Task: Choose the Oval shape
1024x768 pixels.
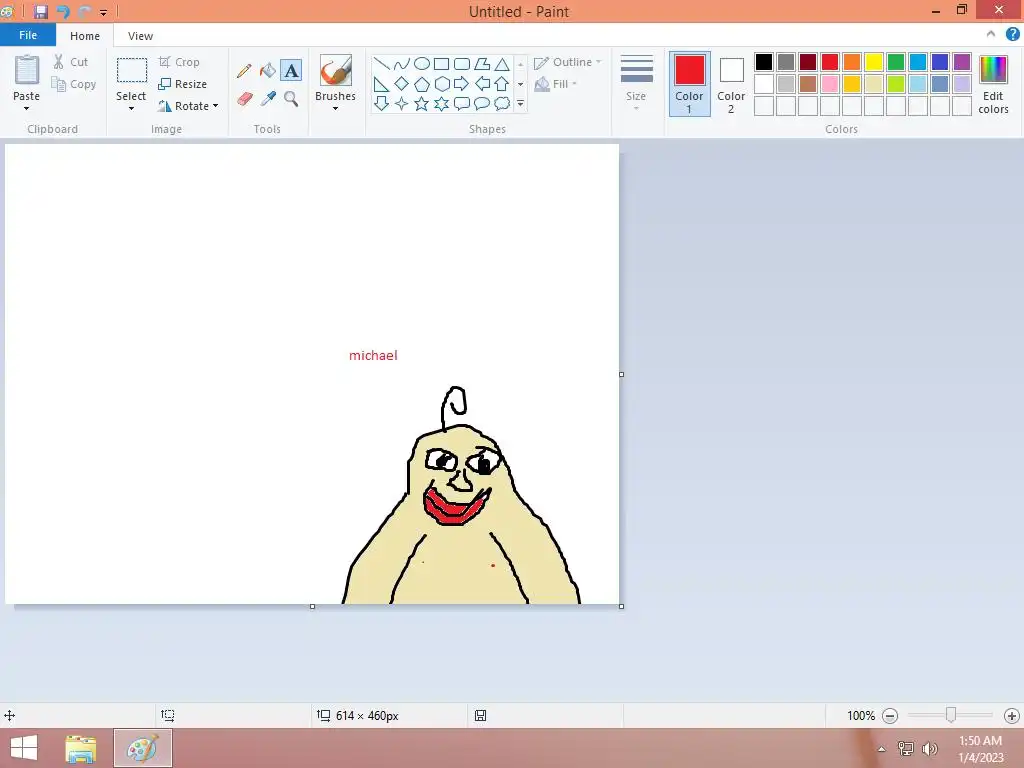Action: (x=422, y=63)
